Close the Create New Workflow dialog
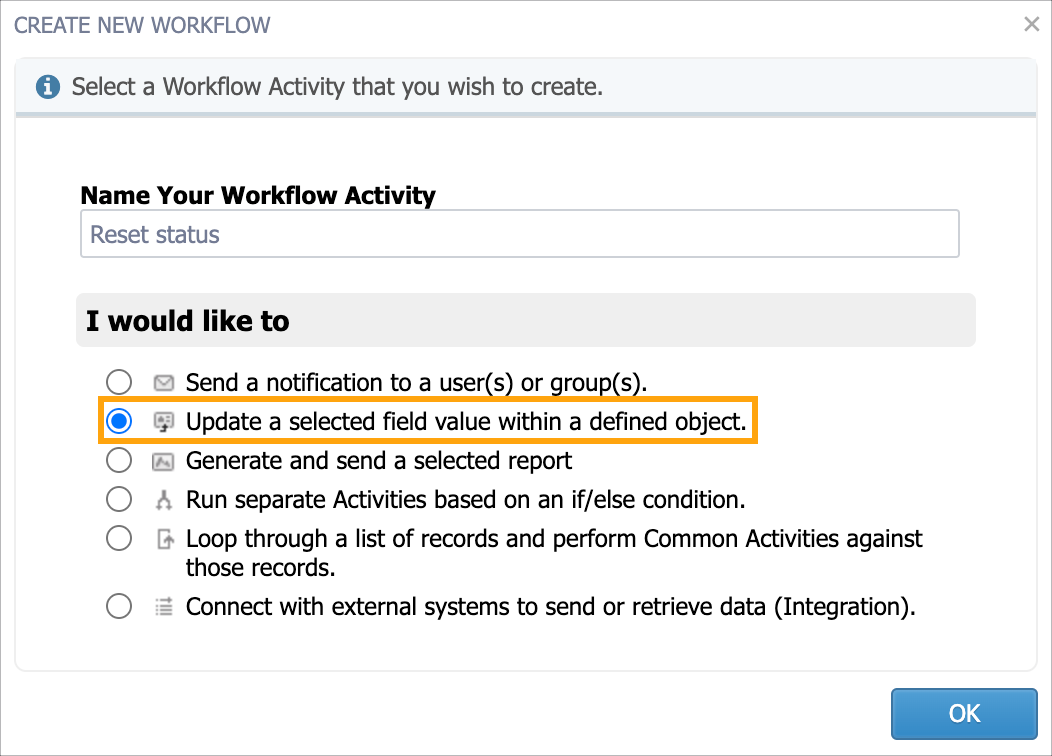 (1032, 25)
